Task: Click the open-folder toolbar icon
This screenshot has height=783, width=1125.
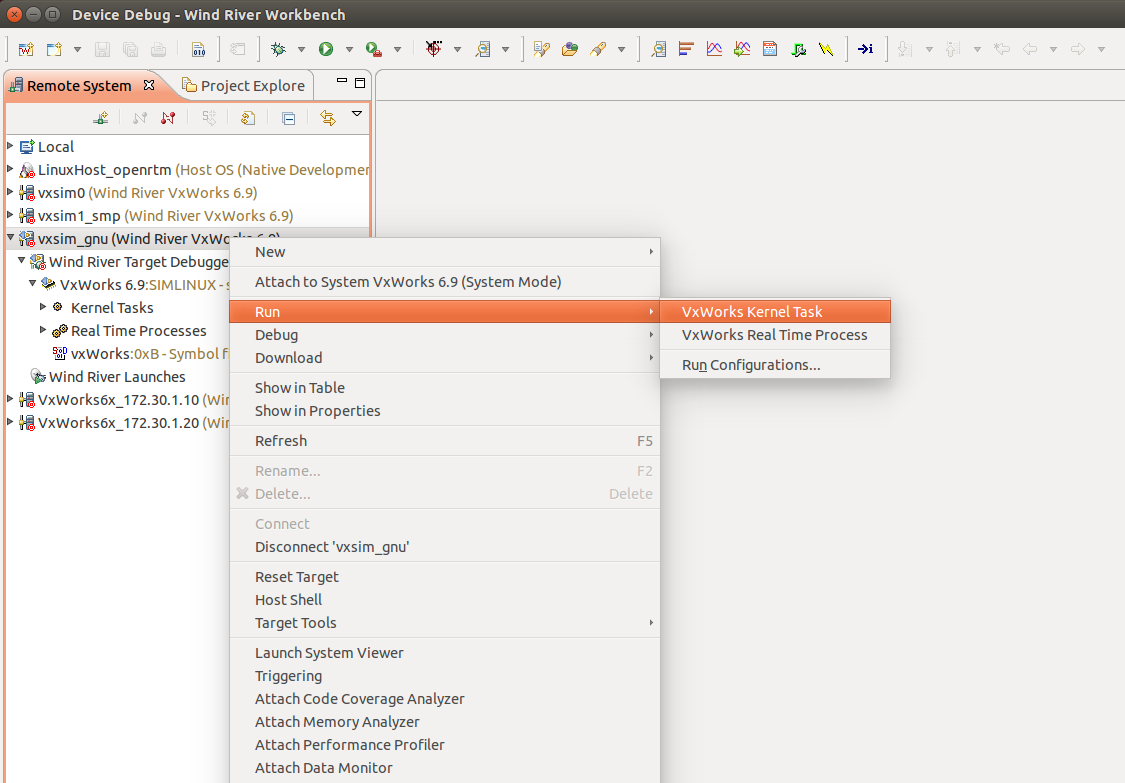Action: click(570, 49)
